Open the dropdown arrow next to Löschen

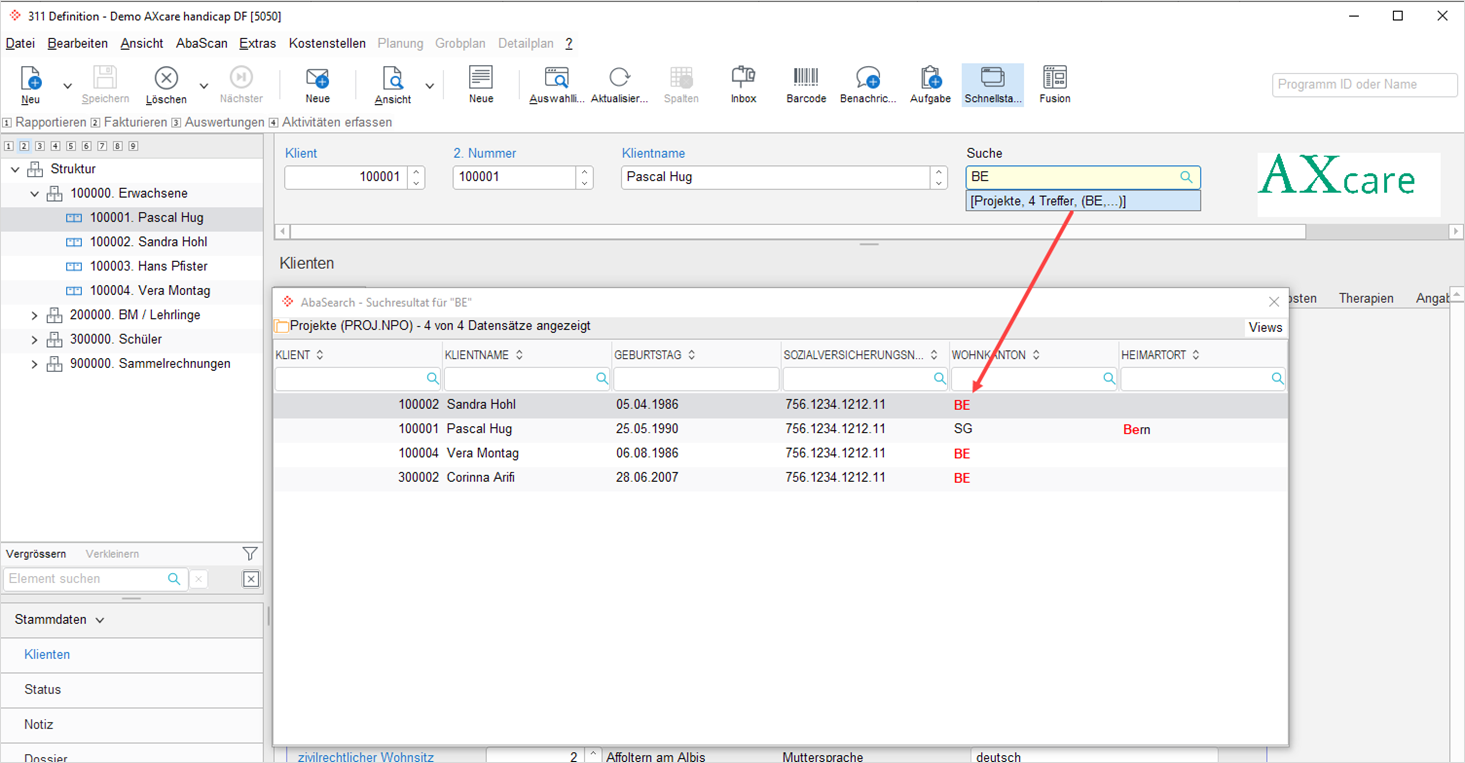203,86
